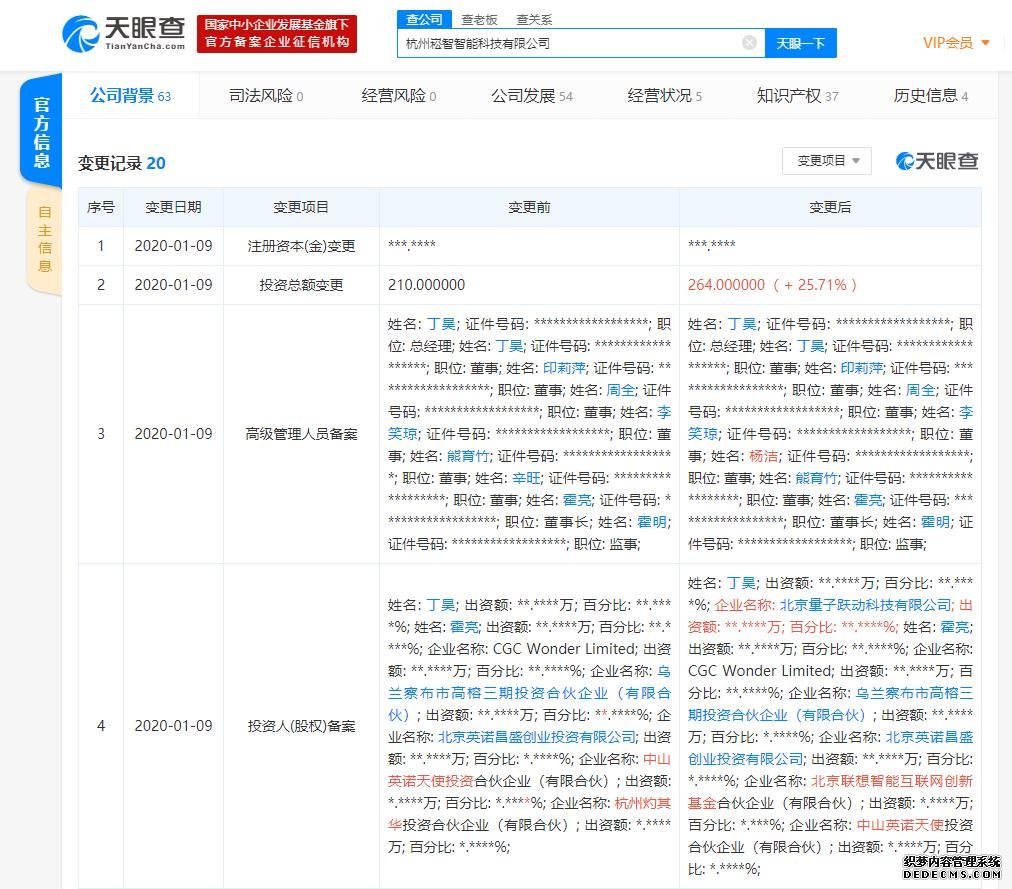
Task: Click the red 官方备案企业征信机构 banner
Action: [x=277, y=34]
